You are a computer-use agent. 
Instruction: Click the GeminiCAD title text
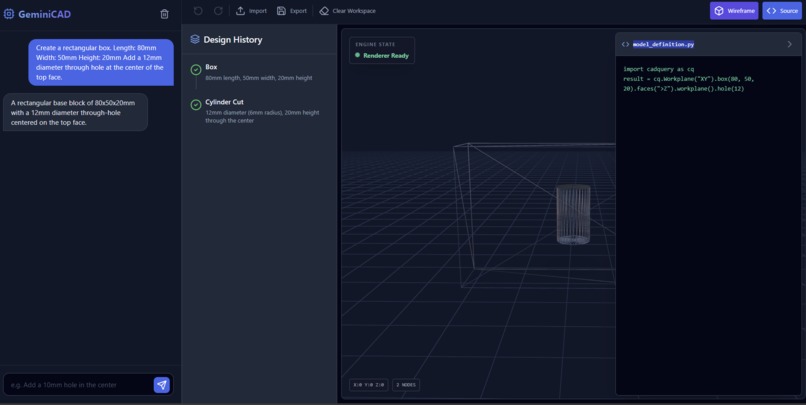(x=45, y=14)
